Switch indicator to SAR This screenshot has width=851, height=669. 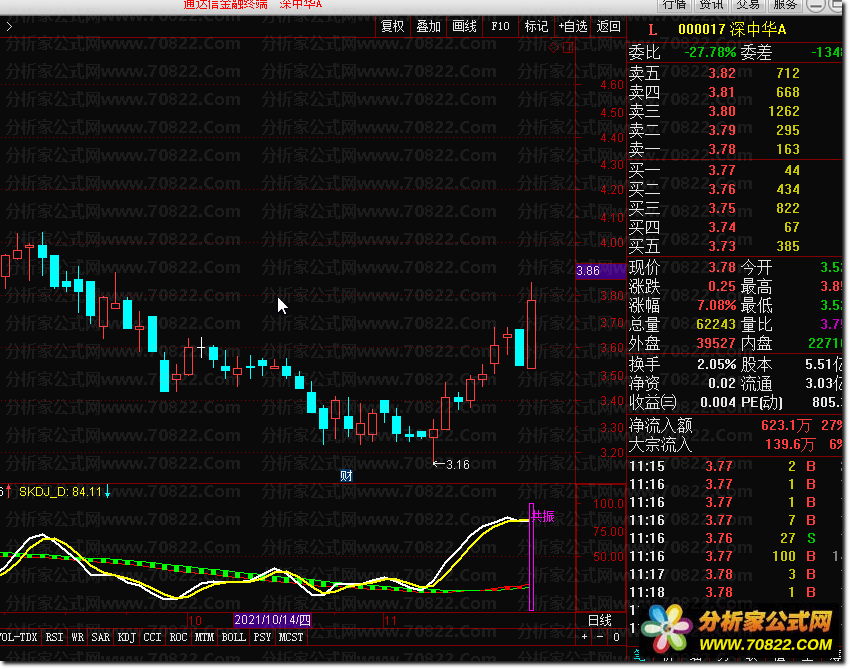pos(100,637)
